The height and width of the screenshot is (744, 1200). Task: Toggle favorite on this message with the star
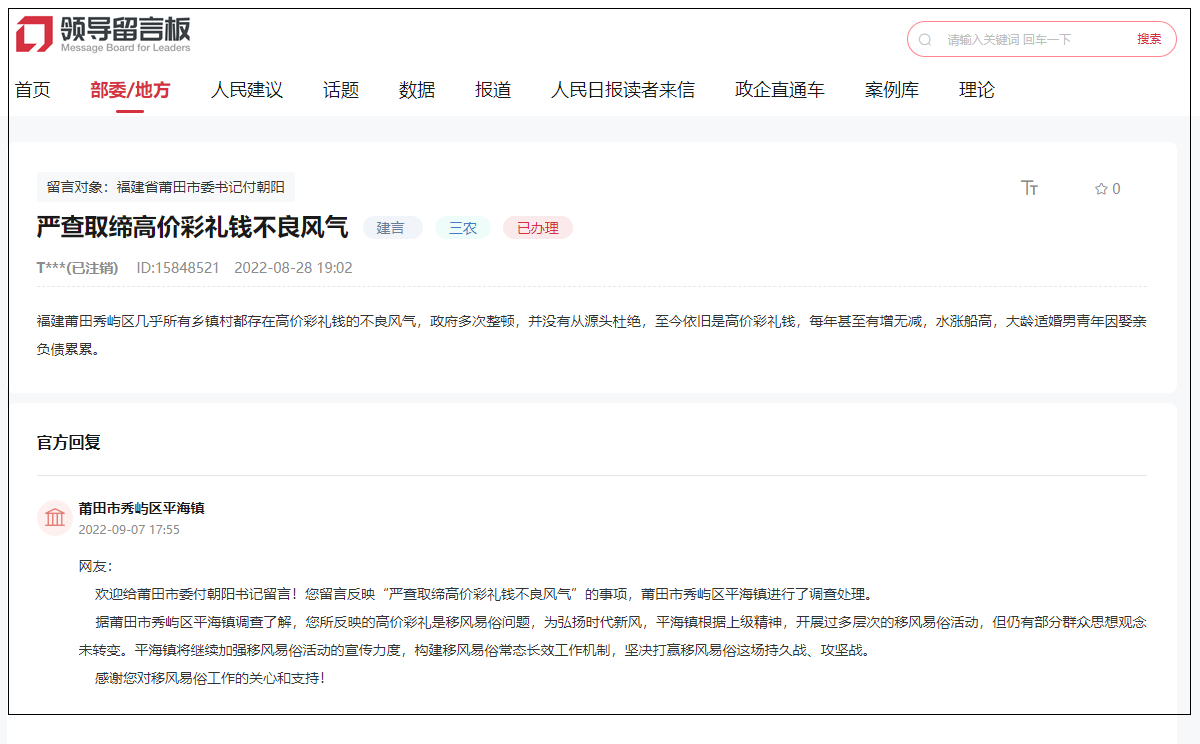pos(1100,188)
